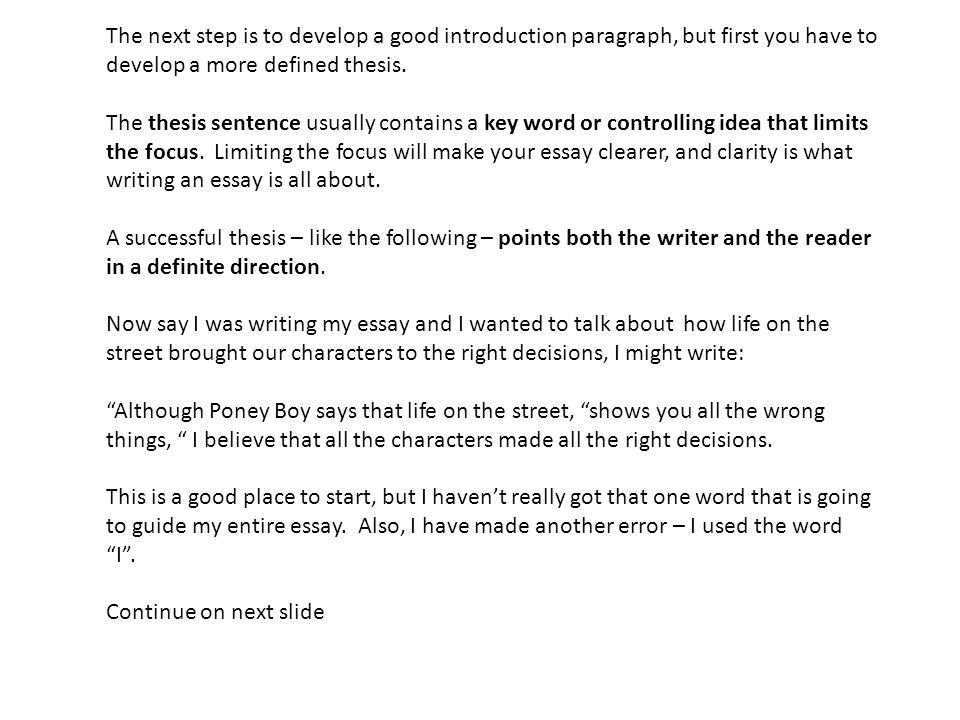The image size is (960, 720).
Task: Click the quoted letter “I” on its own line
Action: 121,554
